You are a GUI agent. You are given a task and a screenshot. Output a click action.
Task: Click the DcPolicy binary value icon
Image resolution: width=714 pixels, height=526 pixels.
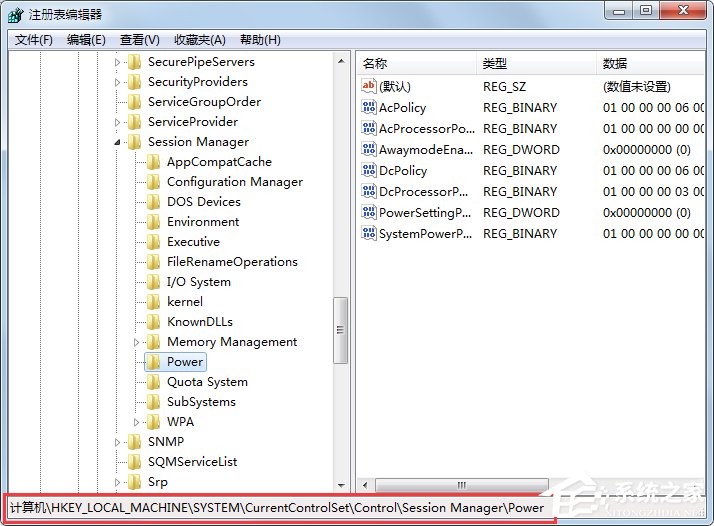[x=368, y=170]
